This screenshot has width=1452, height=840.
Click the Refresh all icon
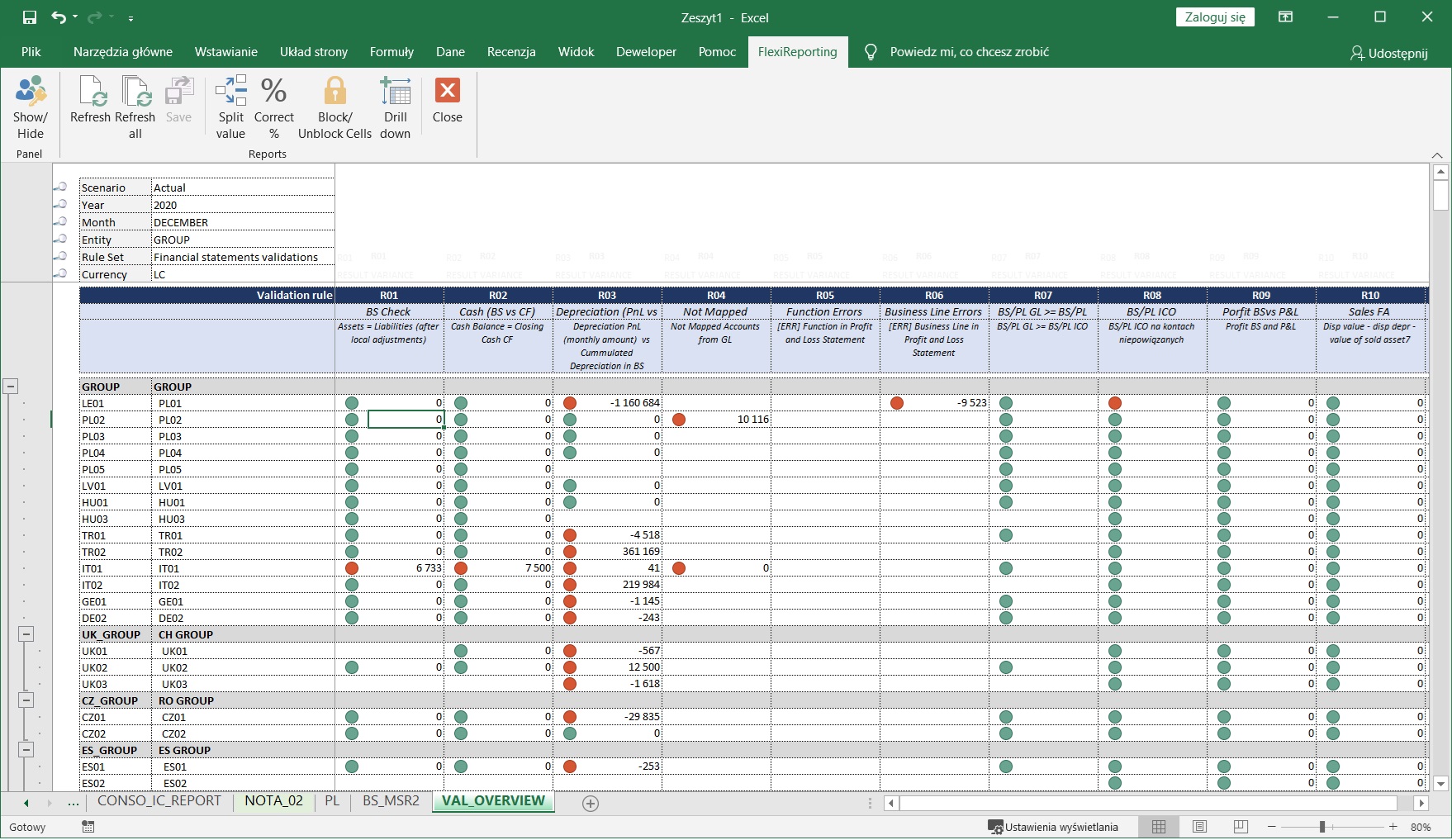pyautogui.click(x=135, y=92)
